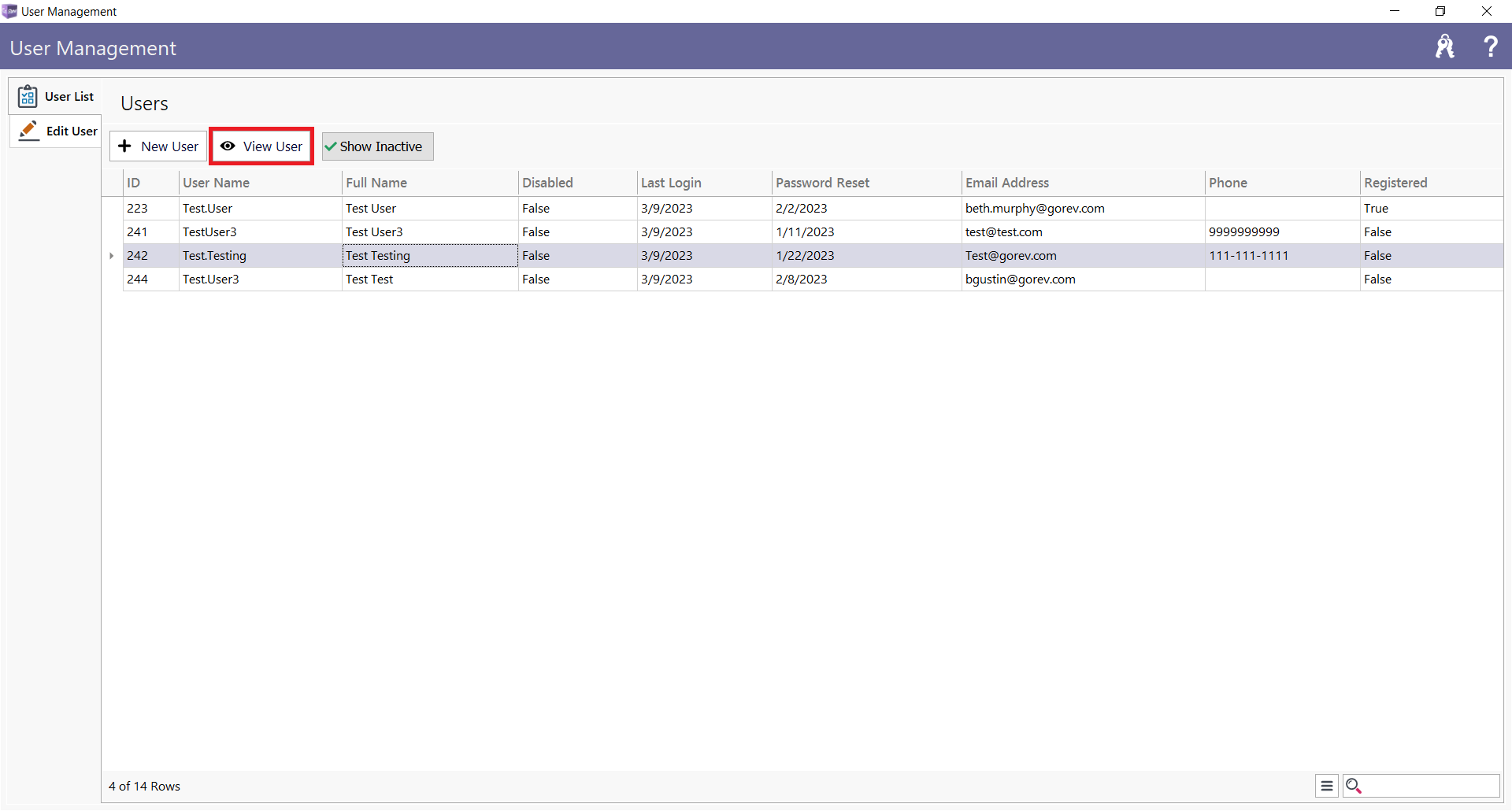The width and height of the screenshot is (1512, 811).
Task: Toggle the Show Inactive option
Action: pyautogui.click(x=377, y=146)
